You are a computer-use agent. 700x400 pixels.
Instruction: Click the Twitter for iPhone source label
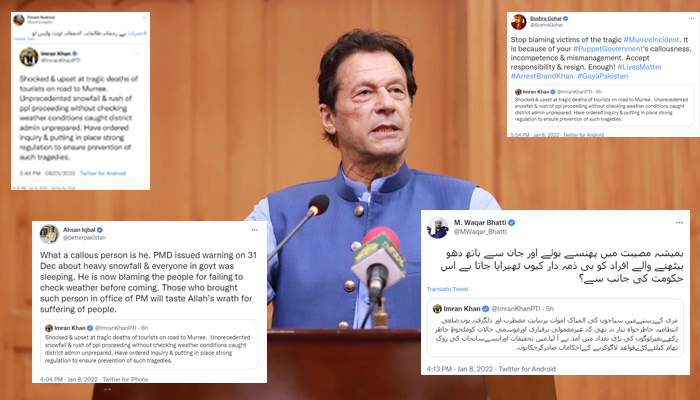coord(125,379)
